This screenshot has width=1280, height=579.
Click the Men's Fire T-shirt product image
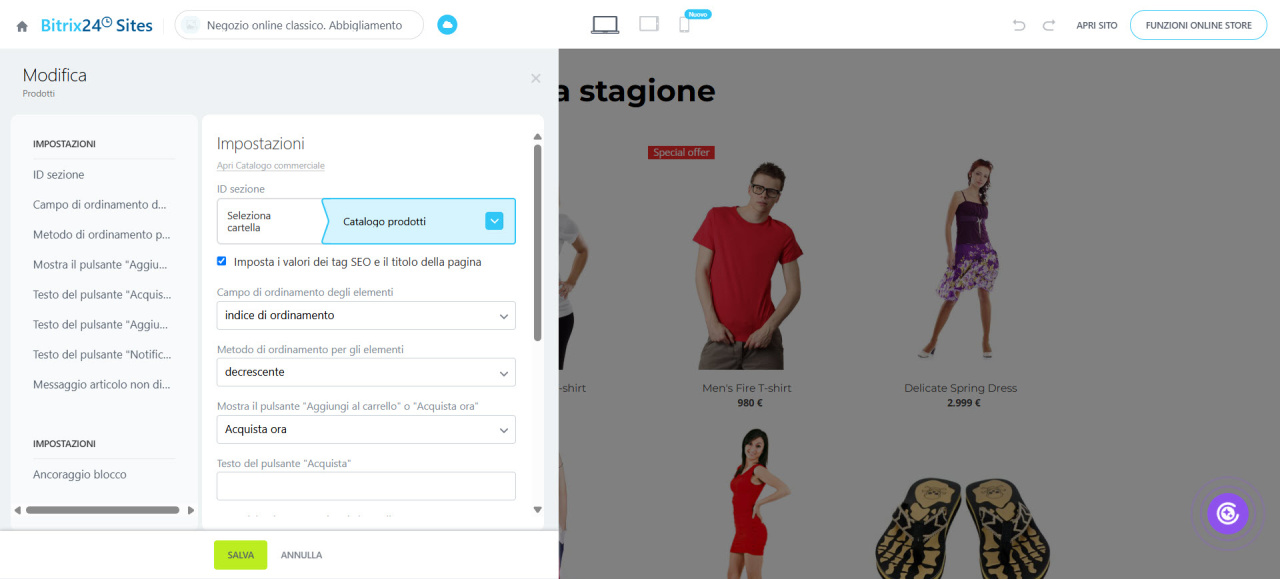(746, 263)
